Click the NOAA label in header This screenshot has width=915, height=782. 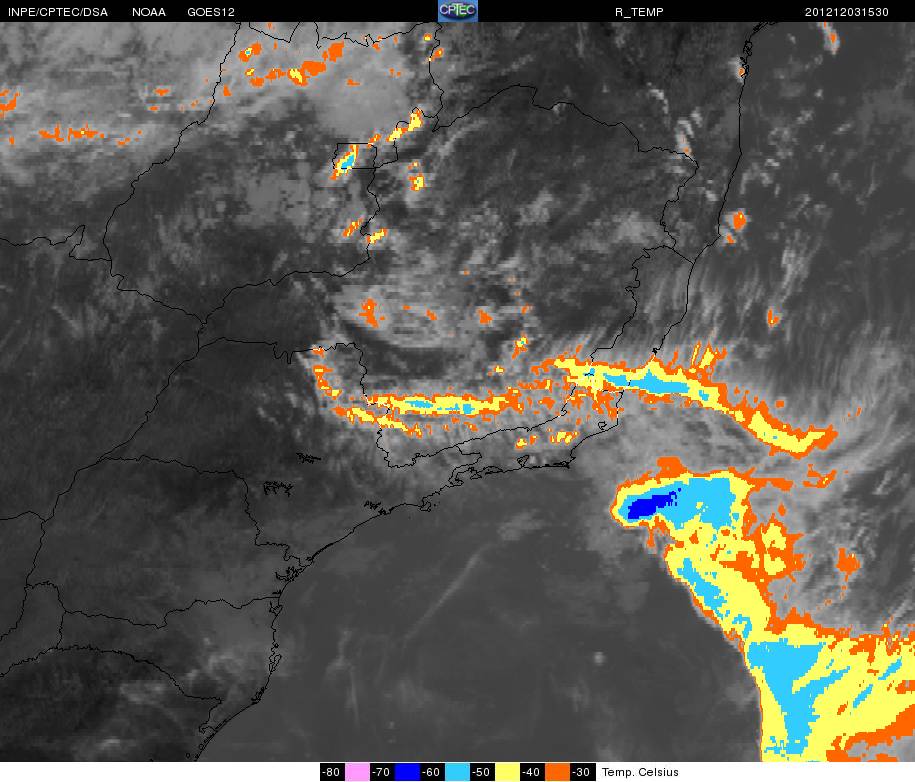pos(149,12)
